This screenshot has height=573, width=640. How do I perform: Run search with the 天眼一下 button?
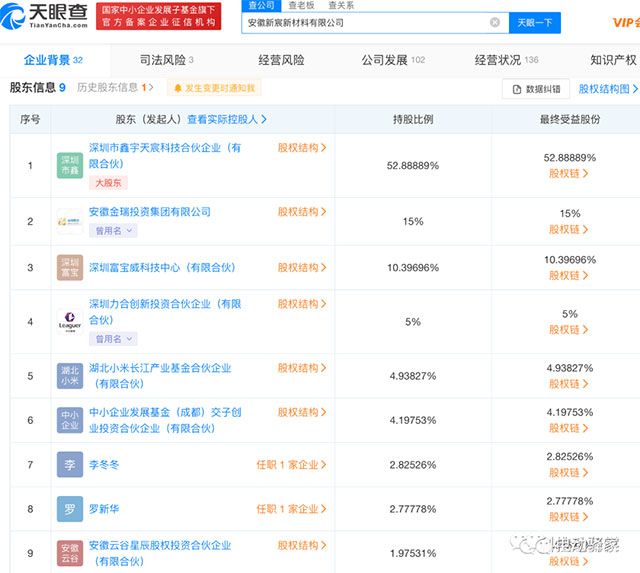click(x=535, y=22)
